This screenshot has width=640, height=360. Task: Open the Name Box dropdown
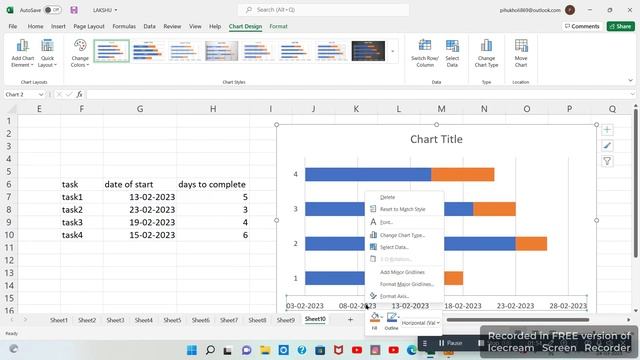click(x=41, y=95)
